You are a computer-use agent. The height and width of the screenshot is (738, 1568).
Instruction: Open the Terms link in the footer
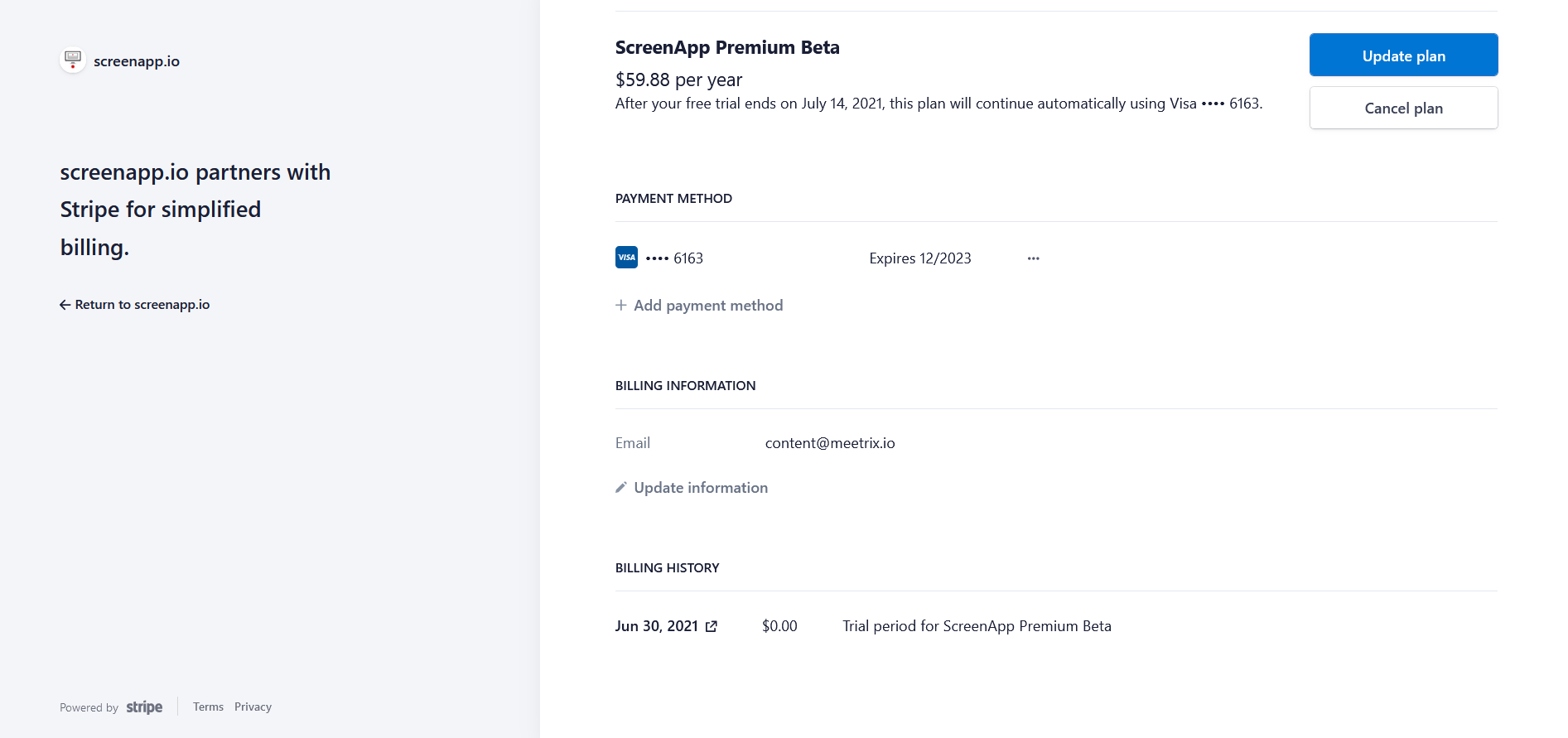tap(208, 707)
